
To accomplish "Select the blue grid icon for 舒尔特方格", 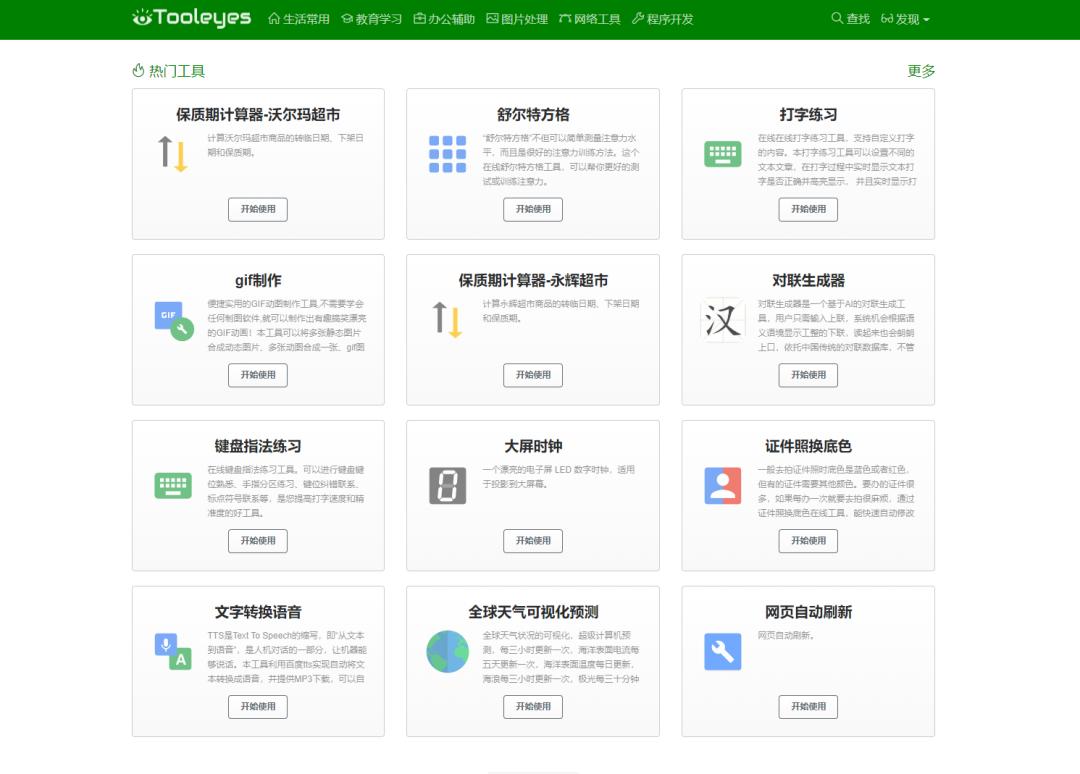I will (447, 154).
